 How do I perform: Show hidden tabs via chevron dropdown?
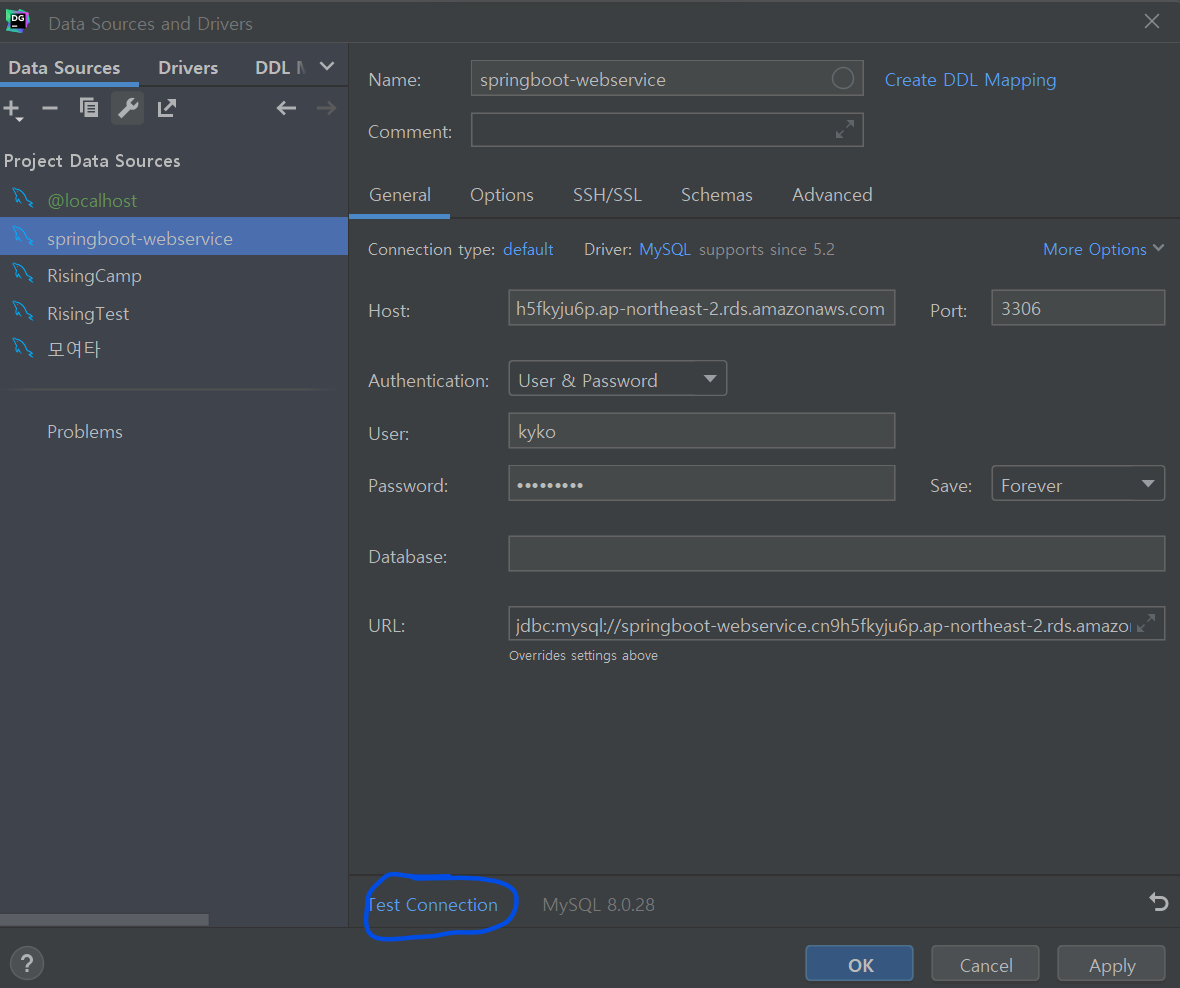point(327,66)
